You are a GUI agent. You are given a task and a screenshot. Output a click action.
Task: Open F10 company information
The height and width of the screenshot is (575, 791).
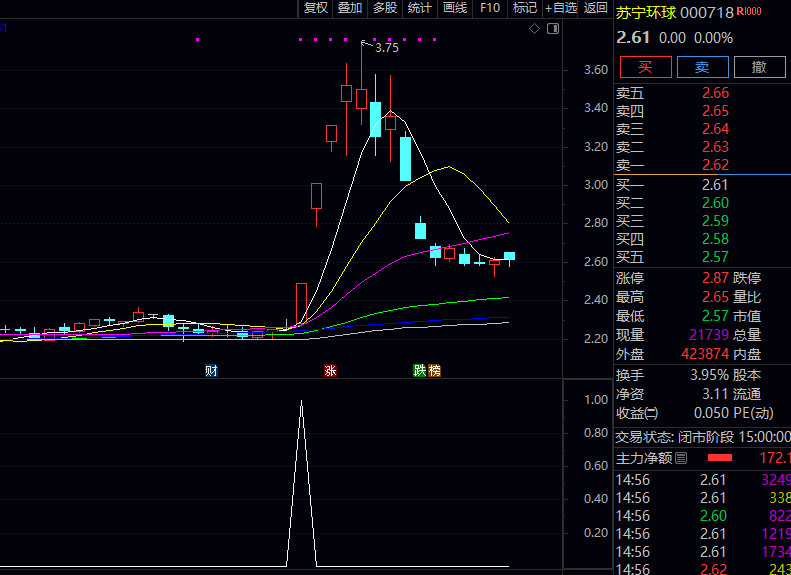490,8
